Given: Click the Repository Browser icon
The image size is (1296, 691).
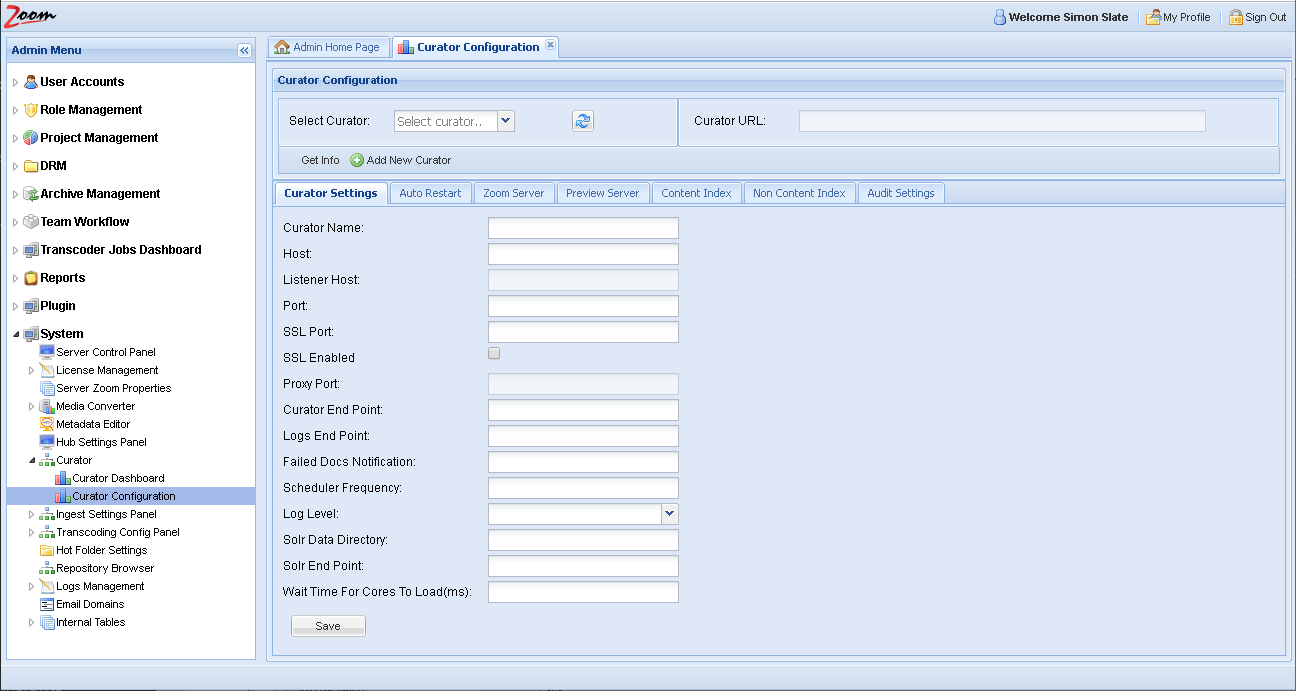Looking at the screenshot, I should click(47, 568).
